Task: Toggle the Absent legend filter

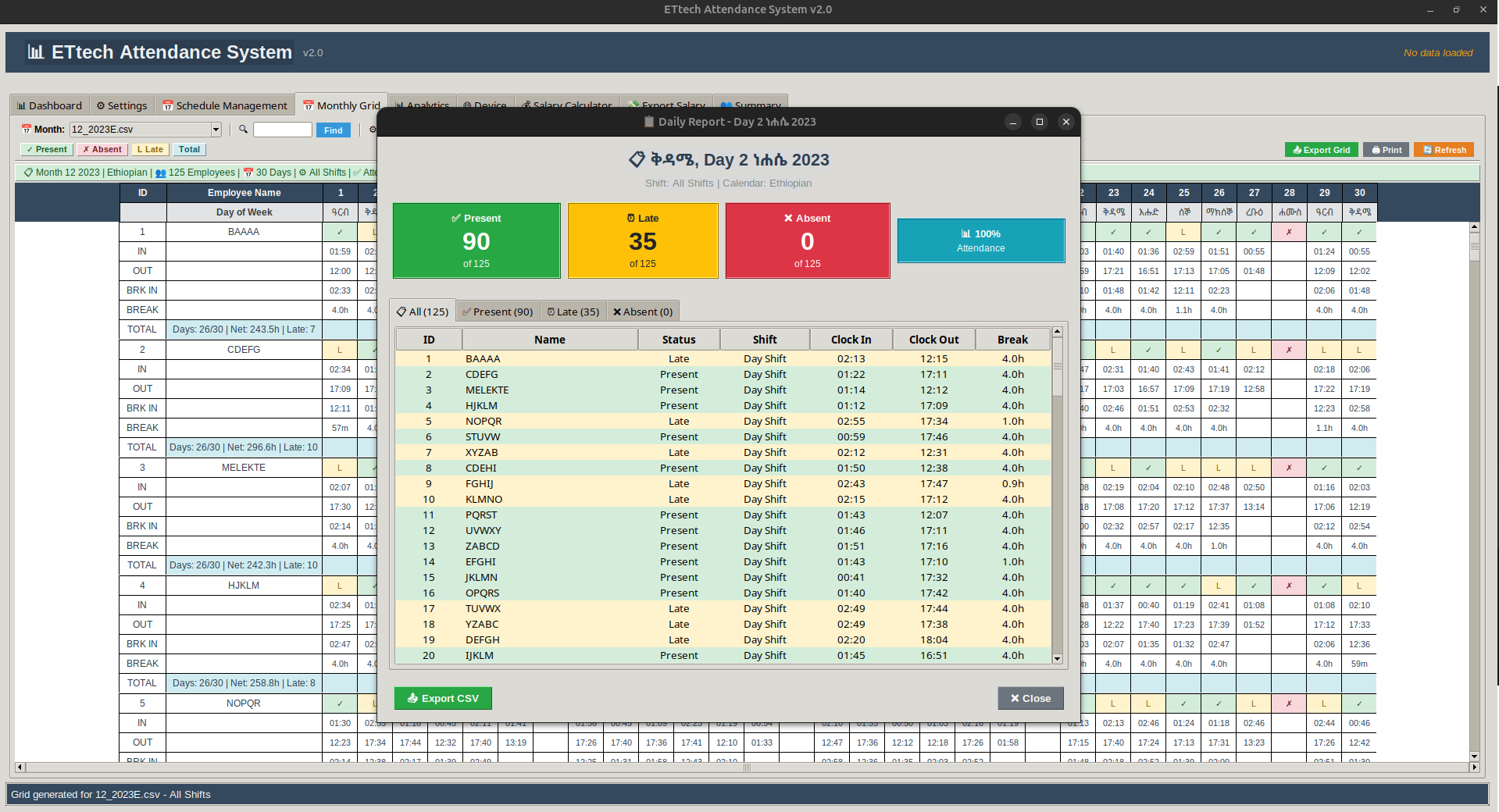Action: [102, 149]
